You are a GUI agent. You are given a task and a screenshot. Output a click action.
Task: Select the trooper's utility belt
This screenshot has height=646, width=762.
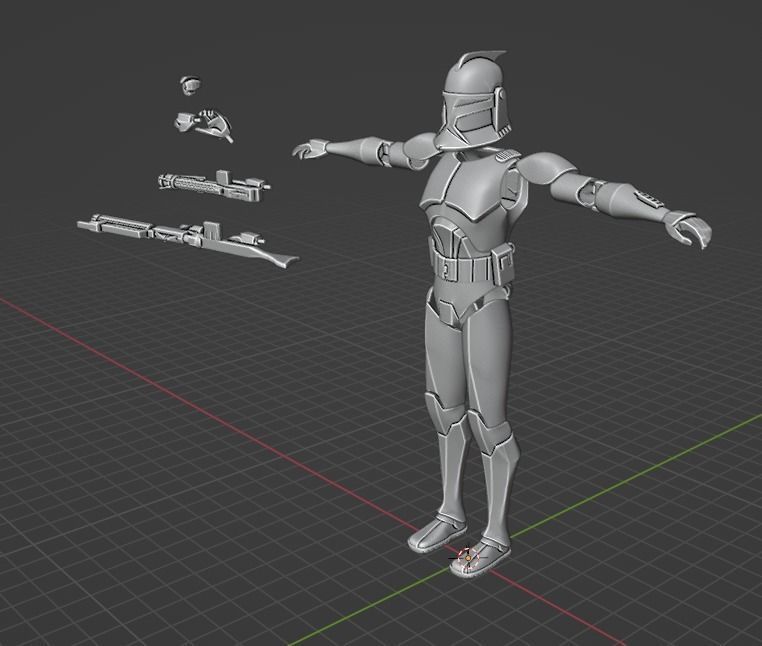471,265
